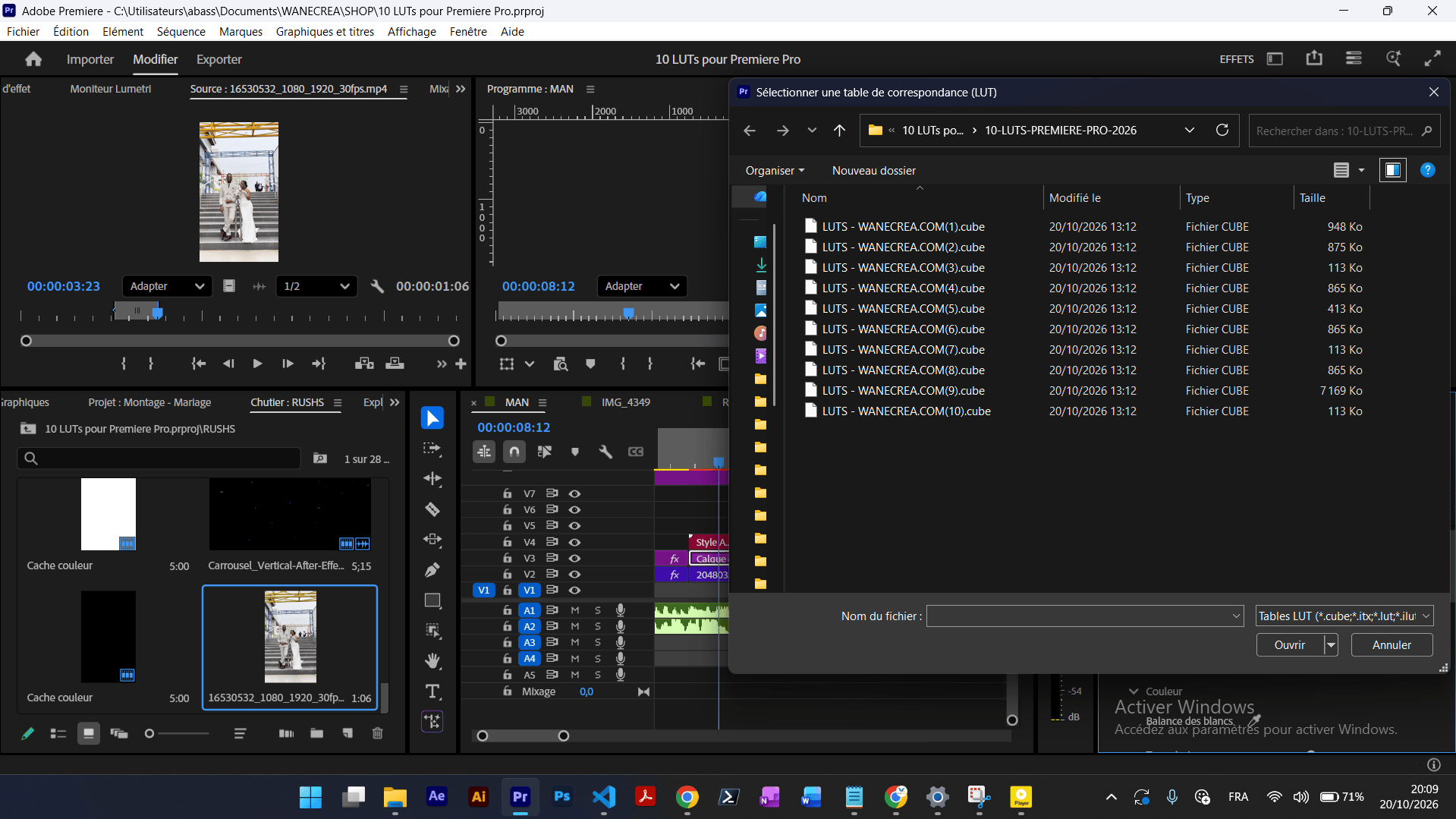Image resolution: width=1456 pixels, height=819 pixels.
Task: Click the Ouvrir button
Action: [1290, 645]
